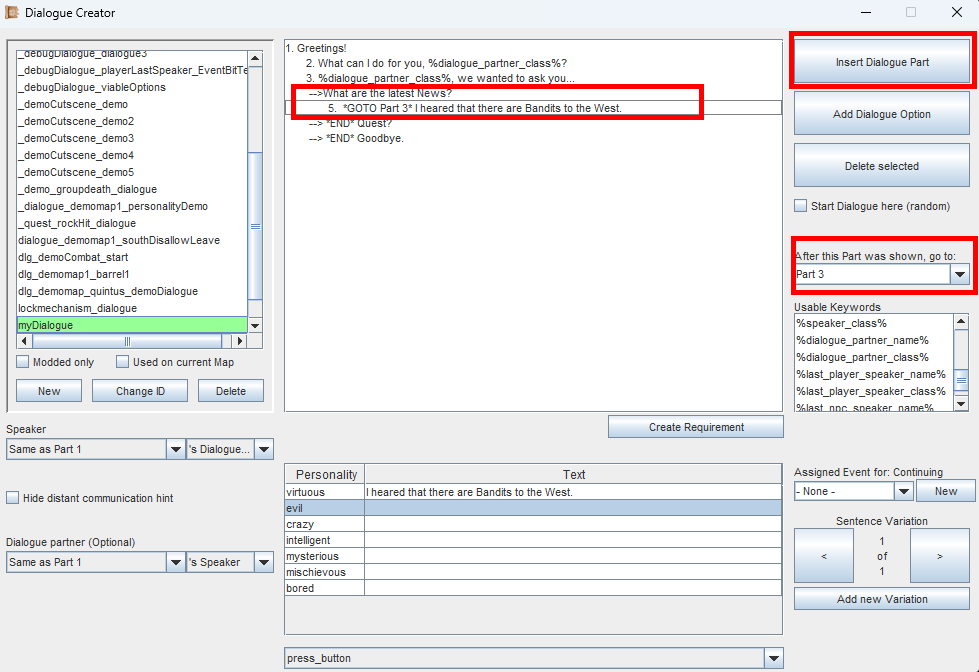Check Used on current Map option

(123, 362)
